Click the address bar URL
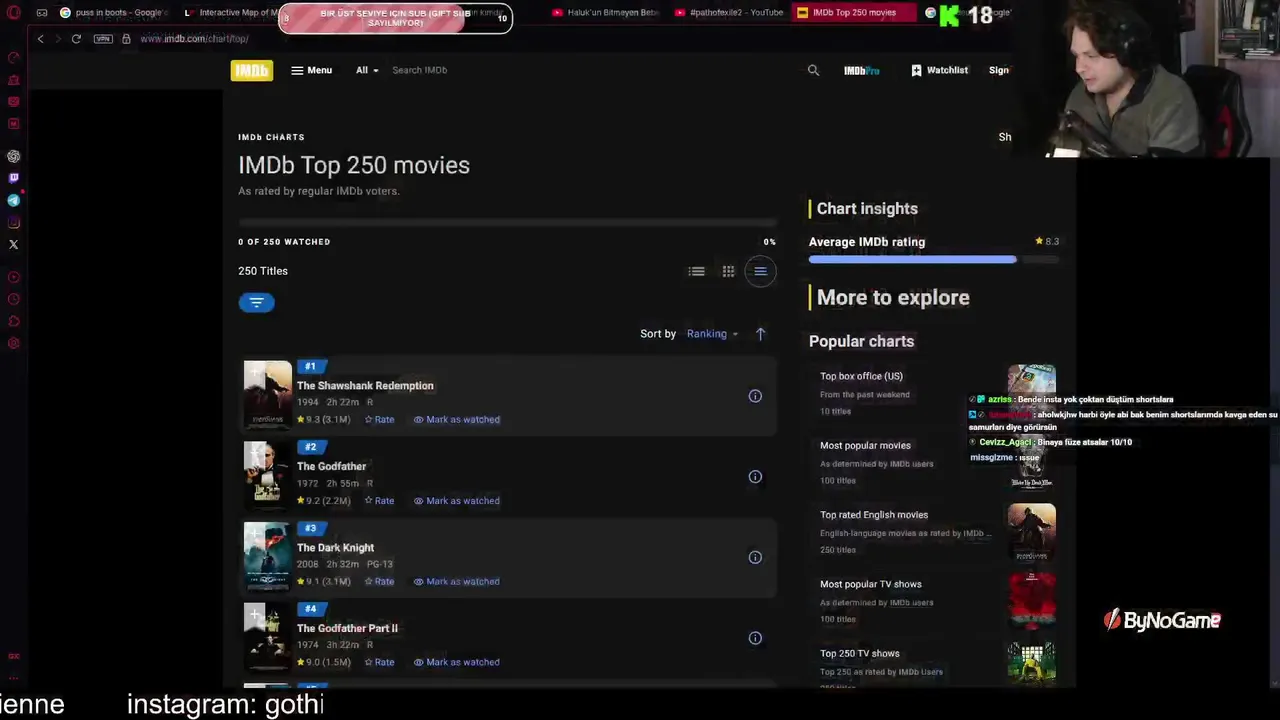 194,38
